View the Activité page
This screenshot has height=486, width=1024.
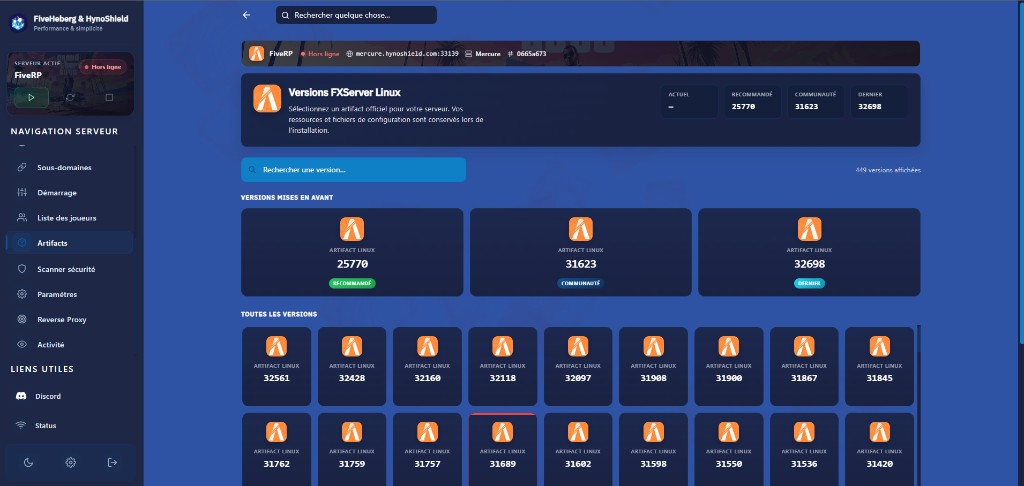point(69,344)
